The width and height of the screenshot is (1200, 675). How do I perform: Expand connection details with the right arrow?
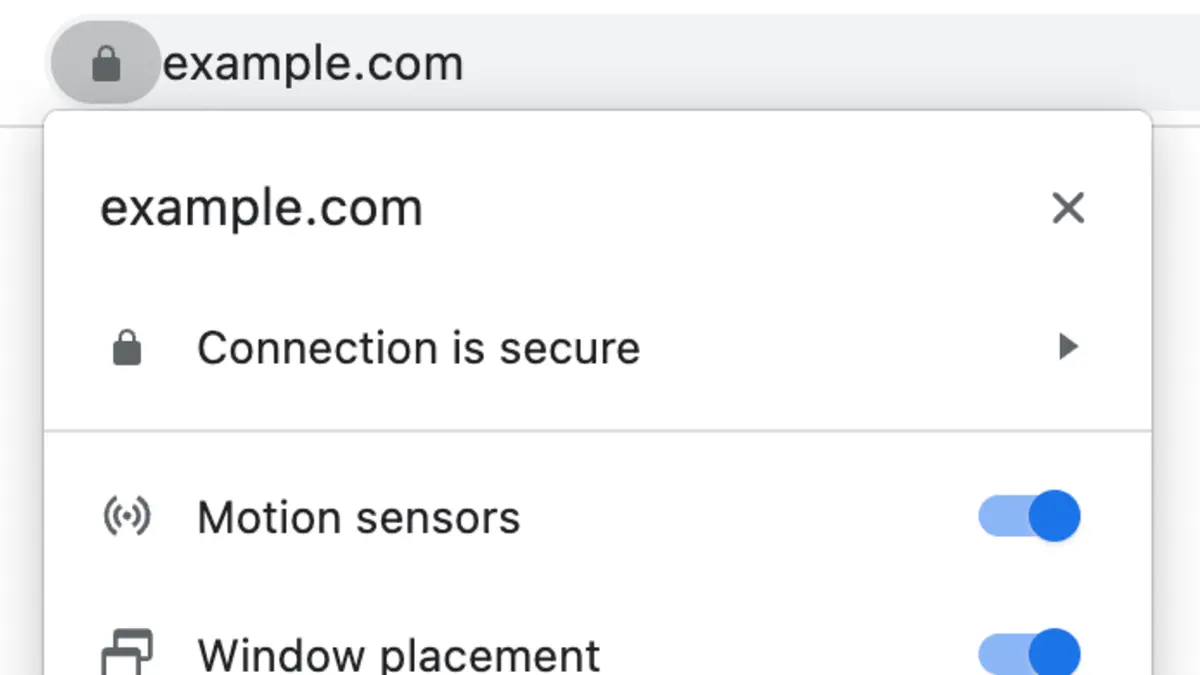pyautogui.click(x=1068, y=347)
